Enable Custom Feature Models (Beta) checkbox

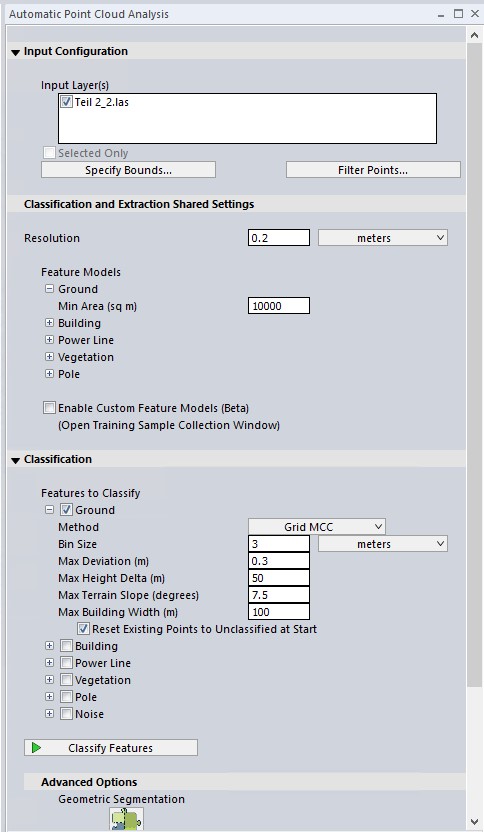click(49, 408)
